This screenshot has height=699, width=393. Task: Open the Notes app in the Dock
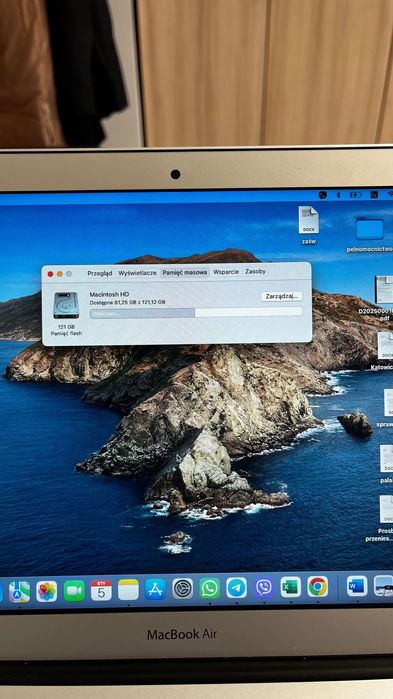click(x=128, y=590)
